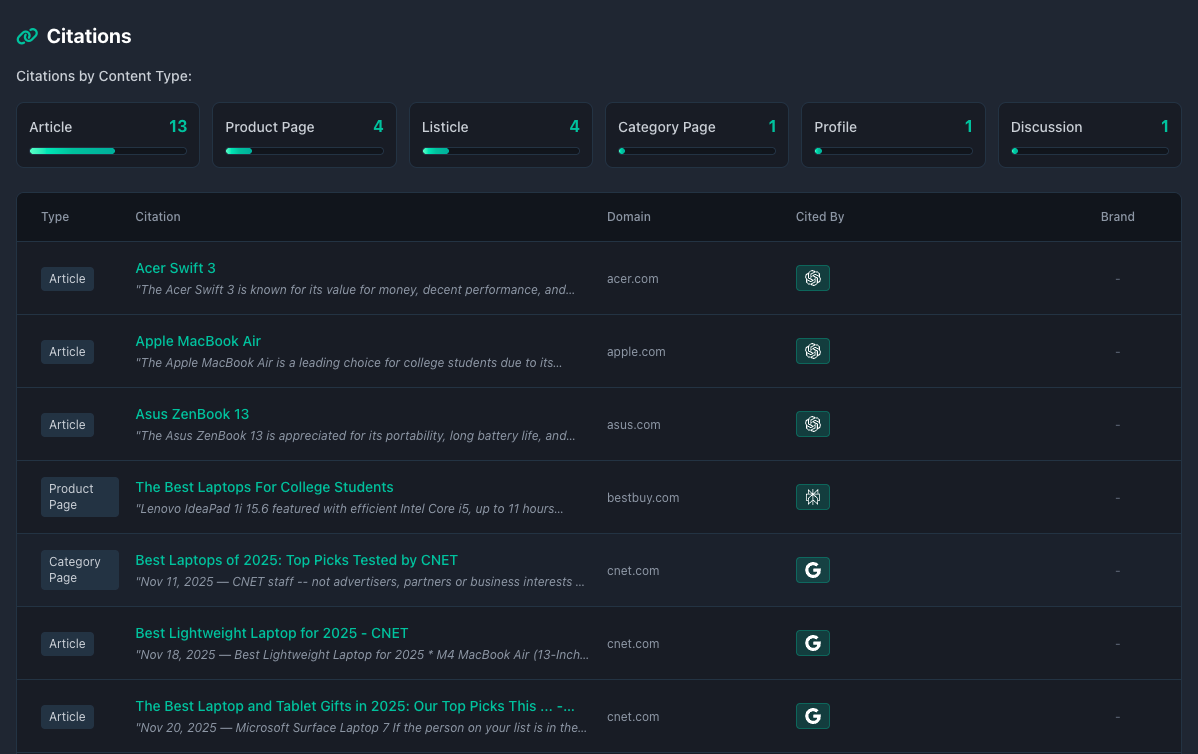Click the Category Page type badge in table
1198x754 pixels.
[x=79, y=570]
